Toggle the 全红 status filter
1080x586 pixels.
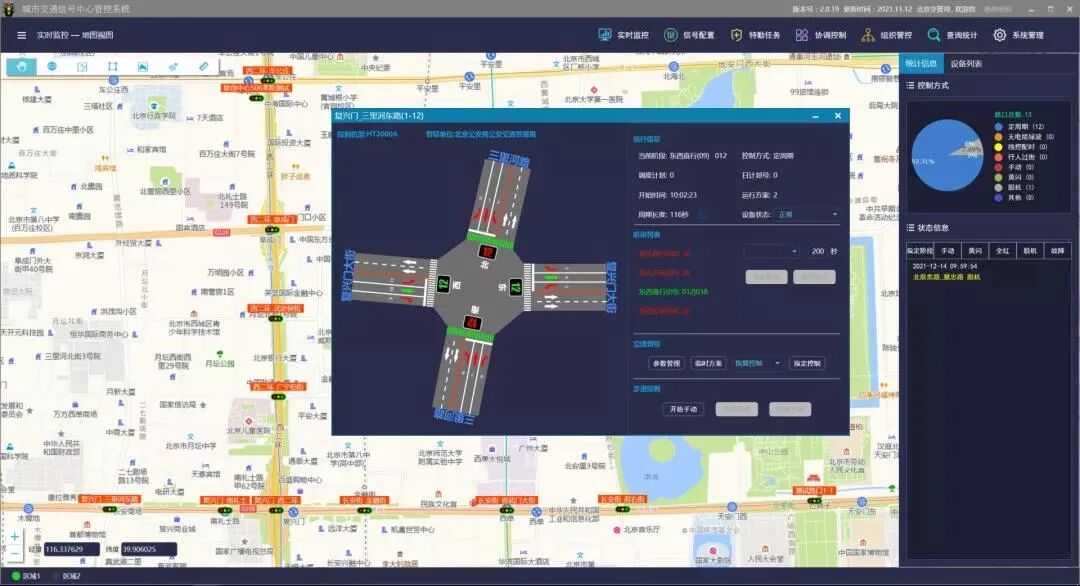[1003, 251]
